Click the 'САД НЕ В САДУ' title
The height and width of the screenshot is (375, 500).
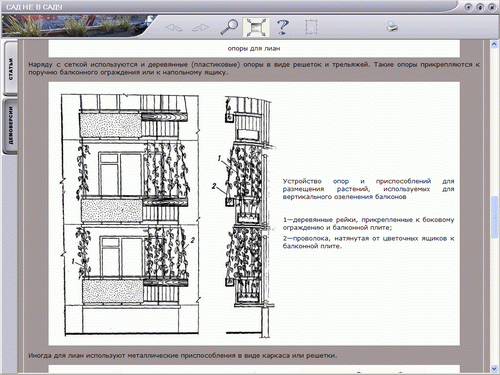tap(34, 7)
